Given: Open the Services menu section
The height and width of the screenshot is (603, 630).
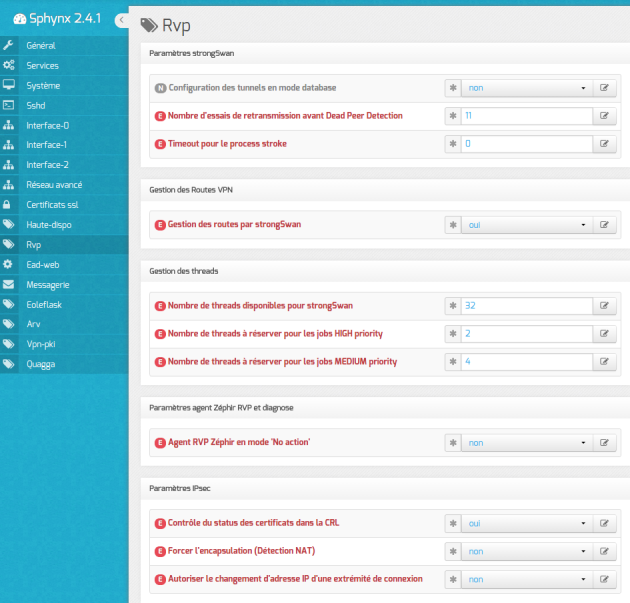Looking at the screenshot, I should tap(64, 65).
